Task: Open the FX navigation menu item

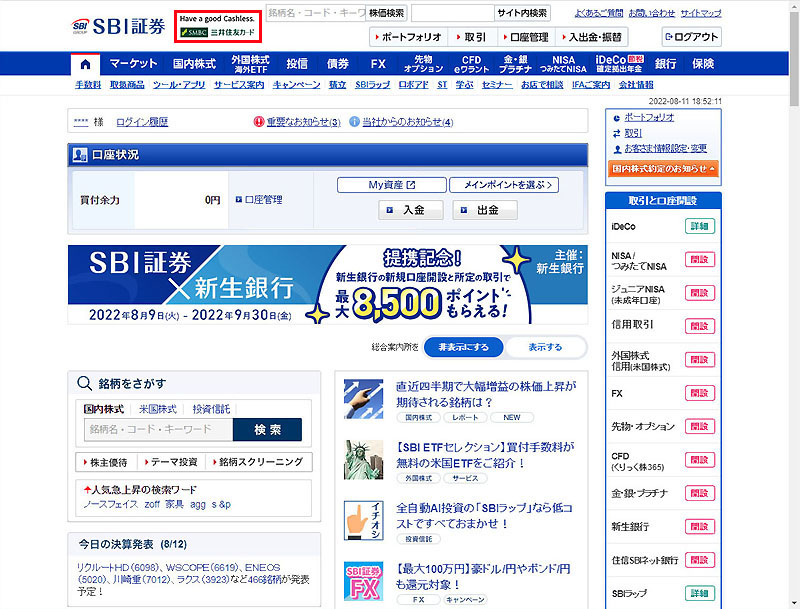Action: point(378,63)
